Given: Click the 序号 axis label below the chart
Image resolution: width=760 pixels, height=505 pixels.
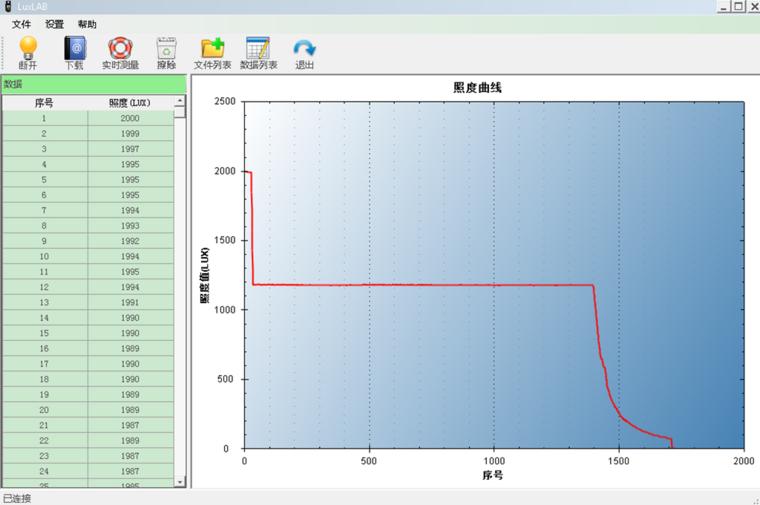Looking at the screenshot, I should (x=493, y=475).
